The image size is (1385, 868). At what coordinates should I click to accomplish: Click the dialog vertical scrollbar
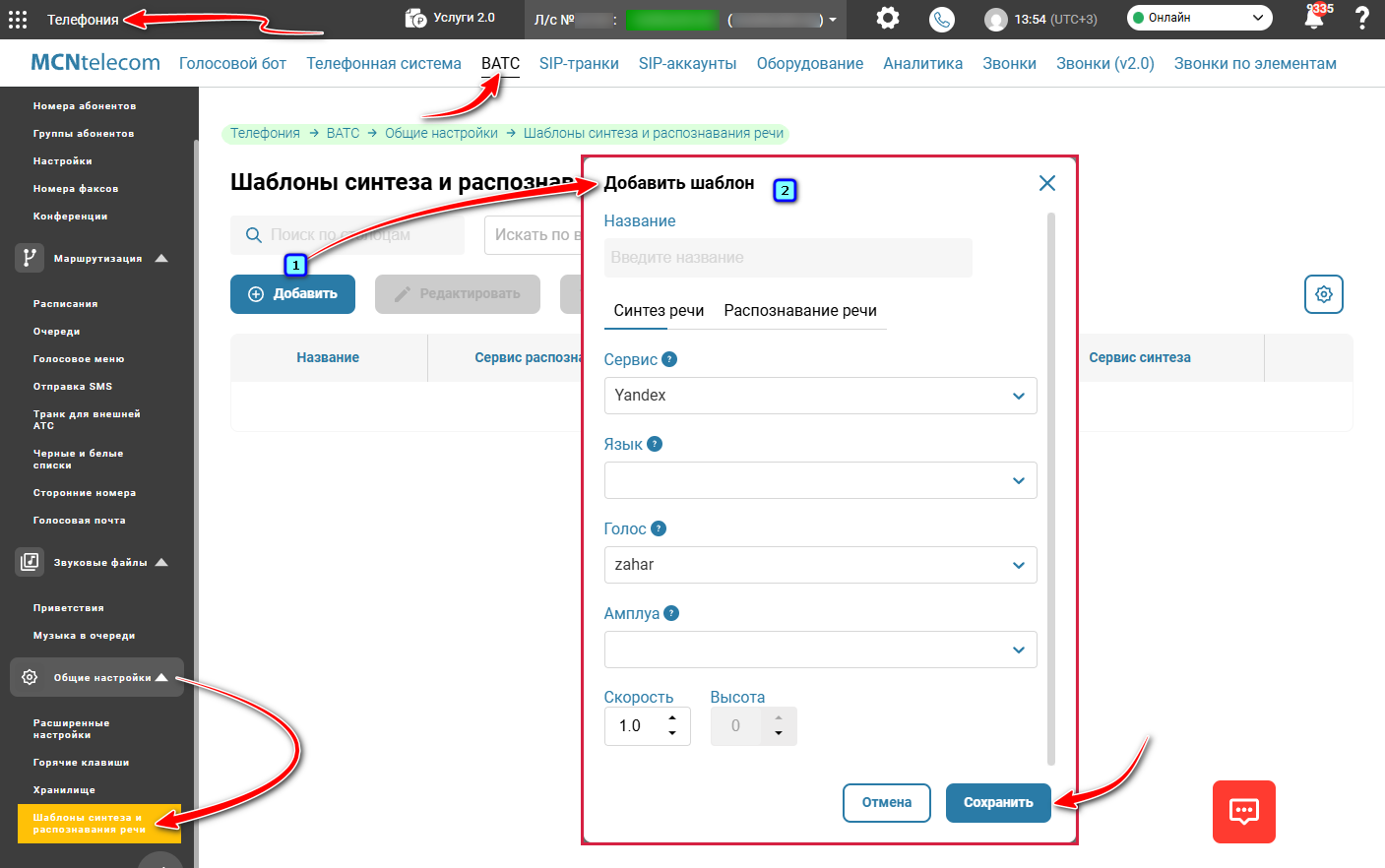1051,488
